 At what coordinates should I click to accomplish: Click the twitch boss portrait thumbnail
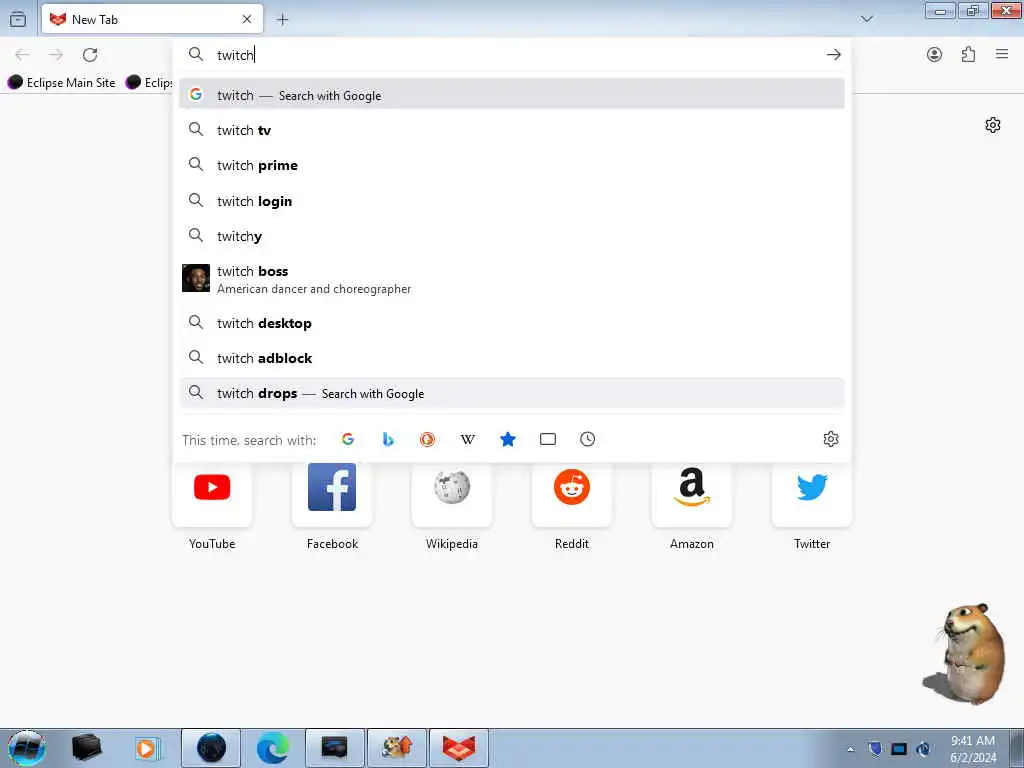point(196,278)
